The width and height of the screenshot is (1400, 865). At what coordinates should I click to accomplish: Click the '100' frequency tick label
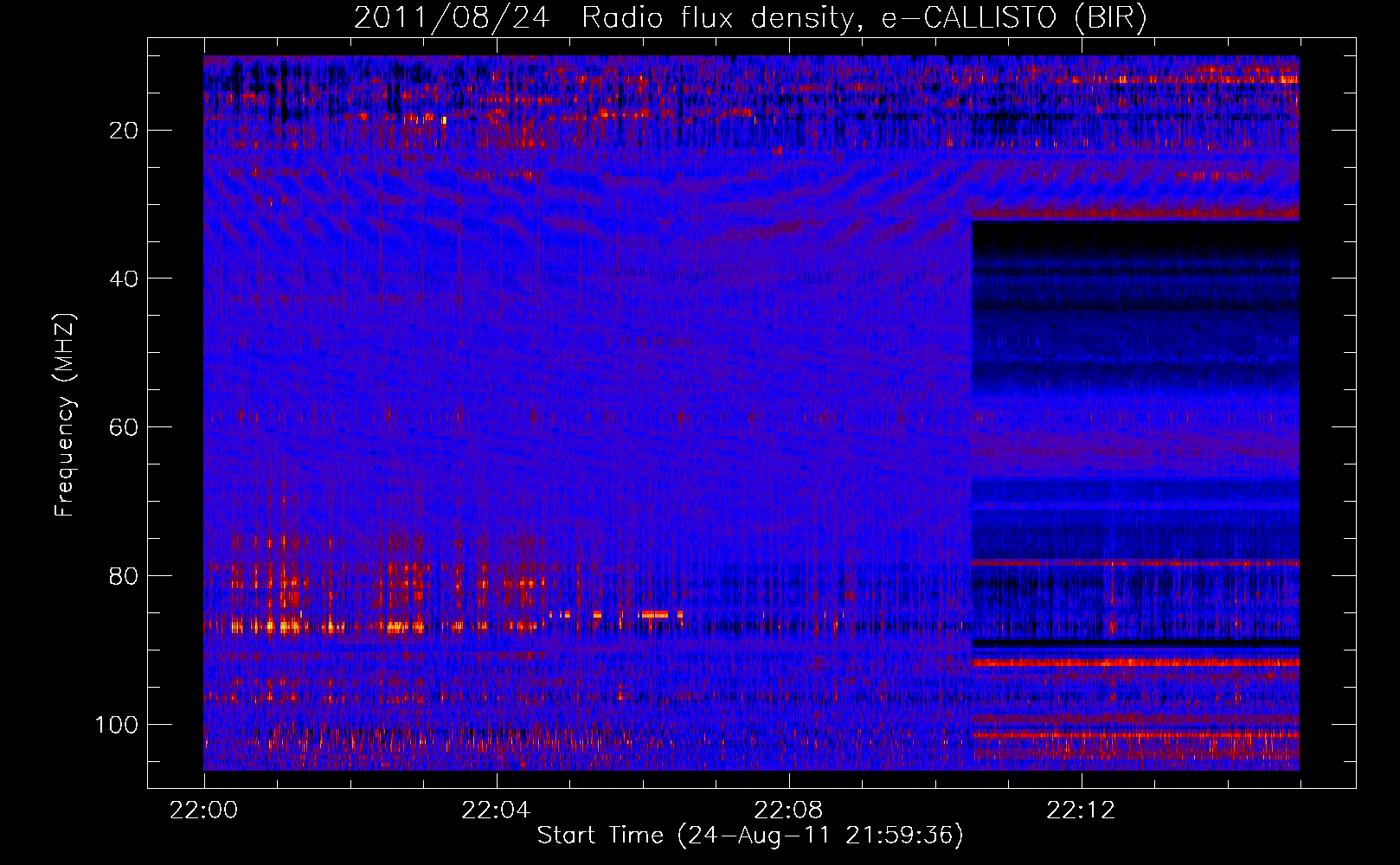click(117, 725)
